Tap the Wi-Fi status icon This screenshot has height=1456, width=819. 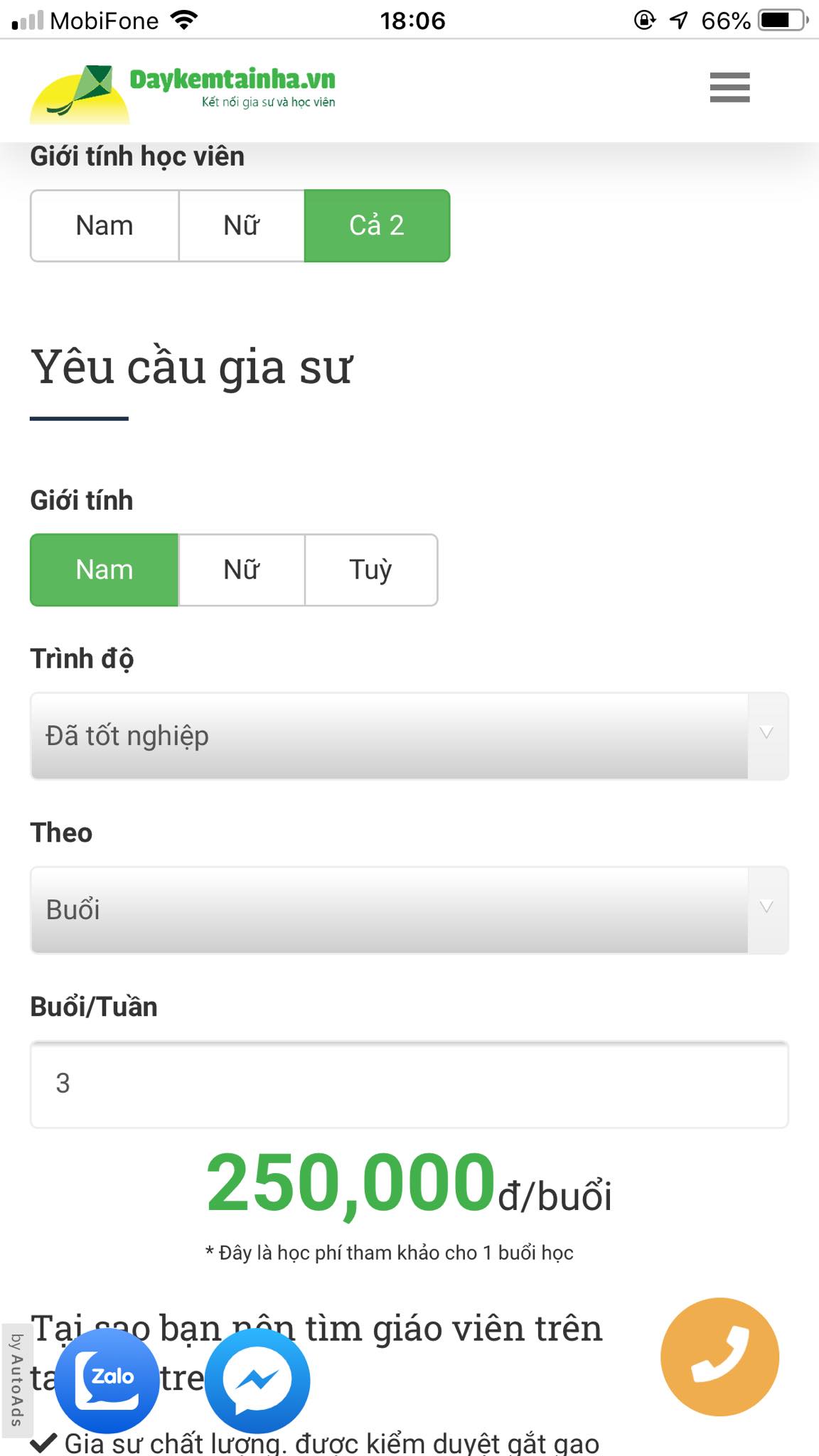tap(184, 20)
